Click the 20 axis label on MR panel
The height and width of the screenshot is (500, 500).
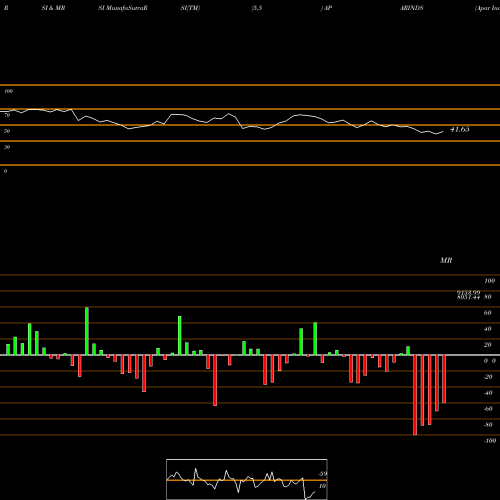click(x=488, y=345)
